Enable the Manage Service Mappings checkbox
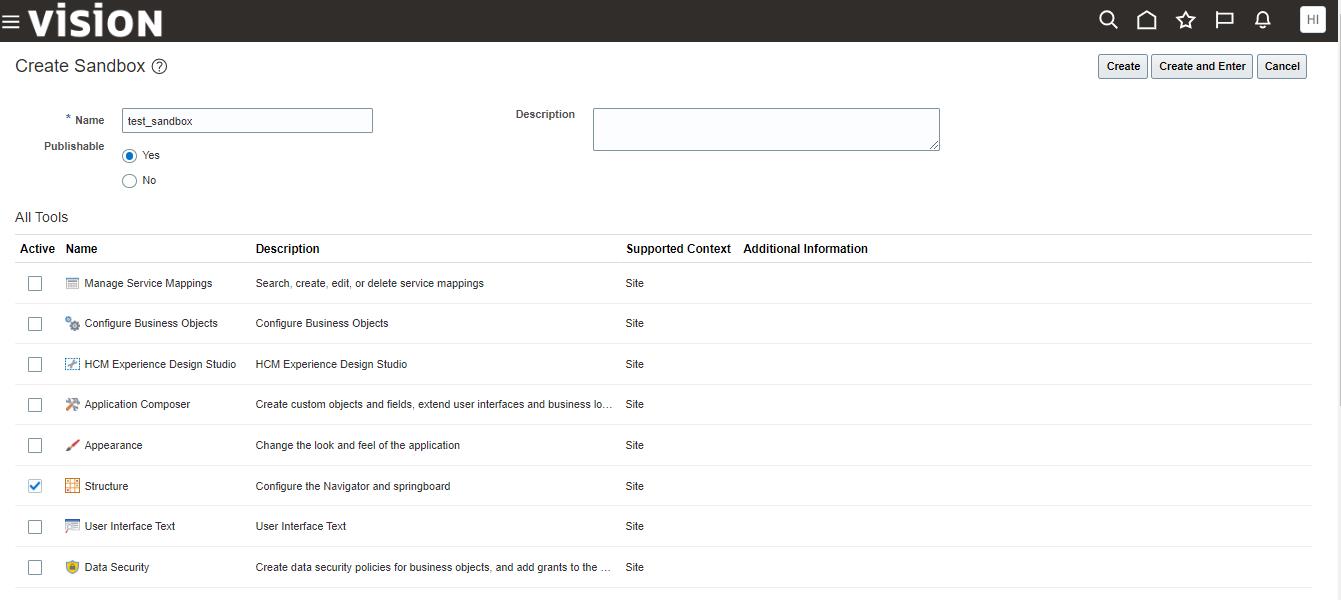1341x600 pixels. click(35, 284)
